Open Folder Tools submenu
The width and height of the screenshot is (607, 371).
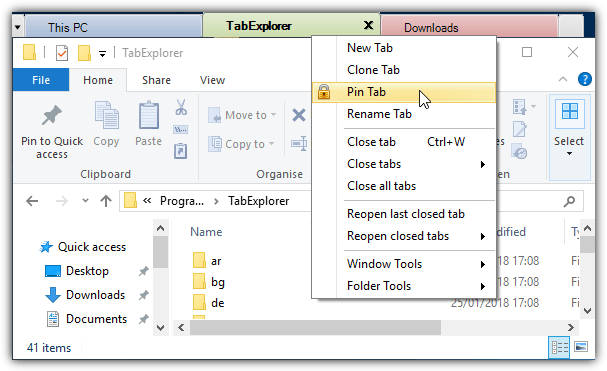tap(403, 286)
